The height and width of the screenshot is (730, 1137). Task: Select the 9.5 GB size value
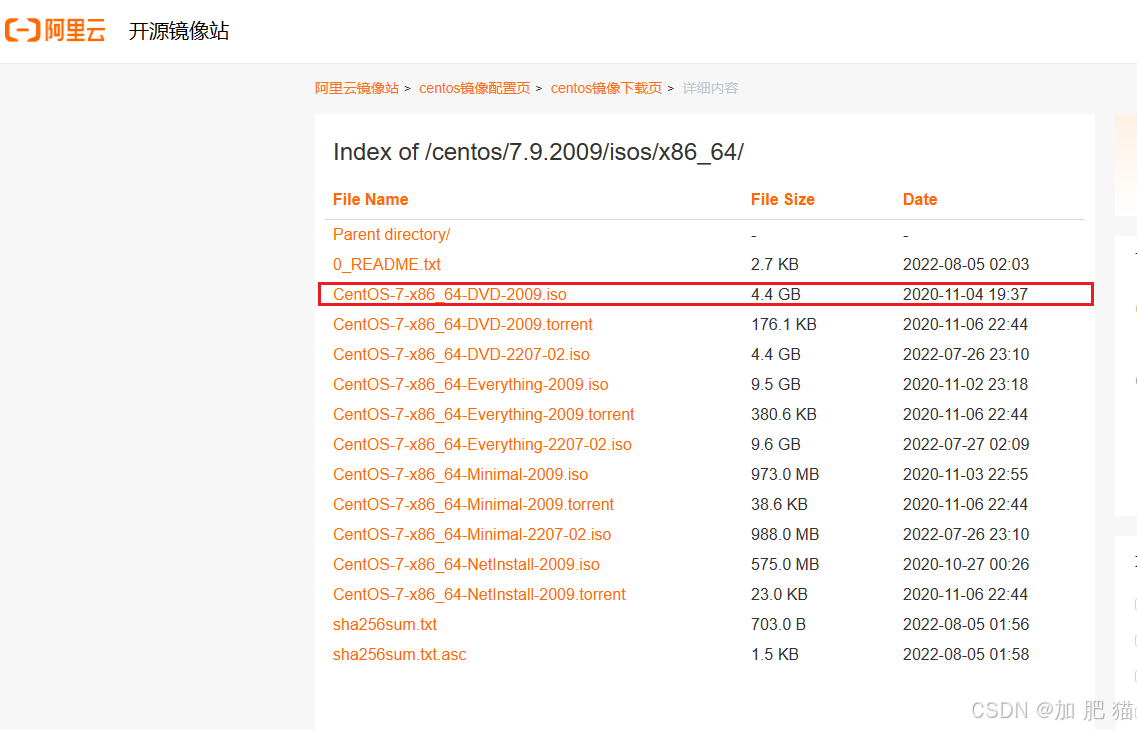pos(776,385)
